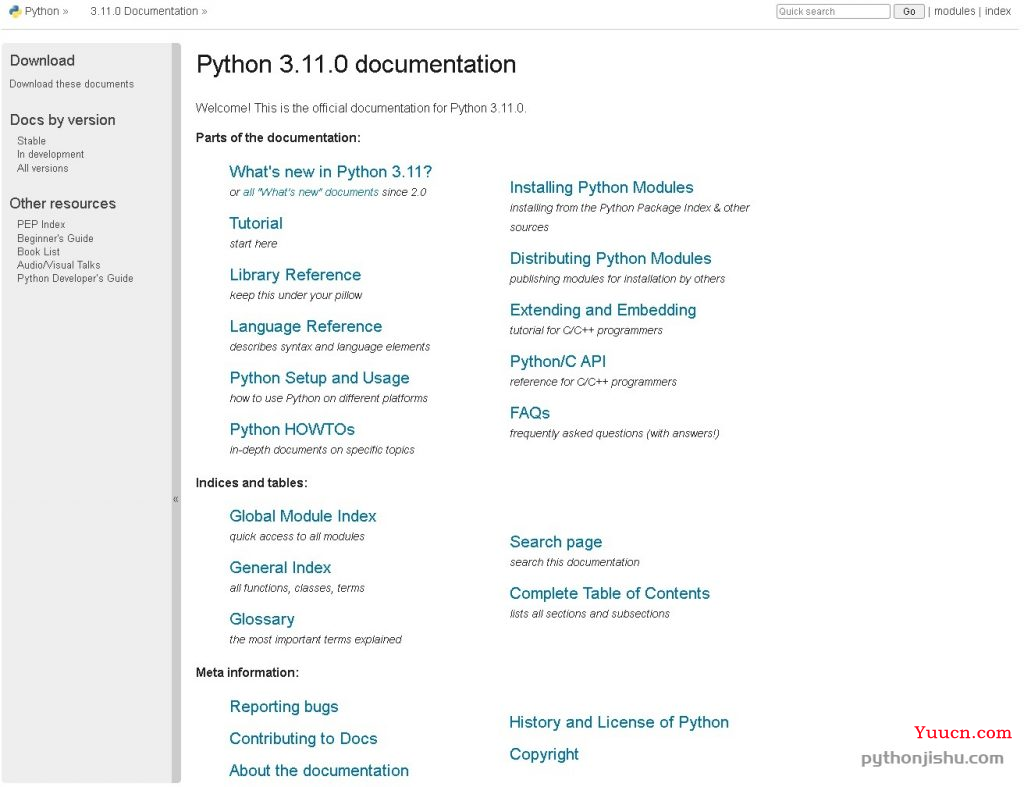Screen dimensions: 1024x787
Task: Open Contributing to Docs
Action: click(x=304, y=739)
